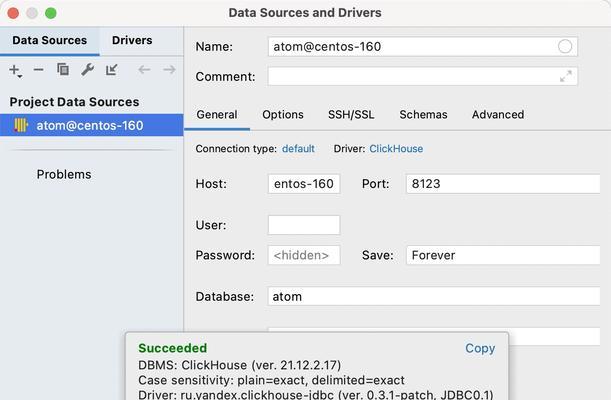Click the Succeeded status text

(173, 348)
